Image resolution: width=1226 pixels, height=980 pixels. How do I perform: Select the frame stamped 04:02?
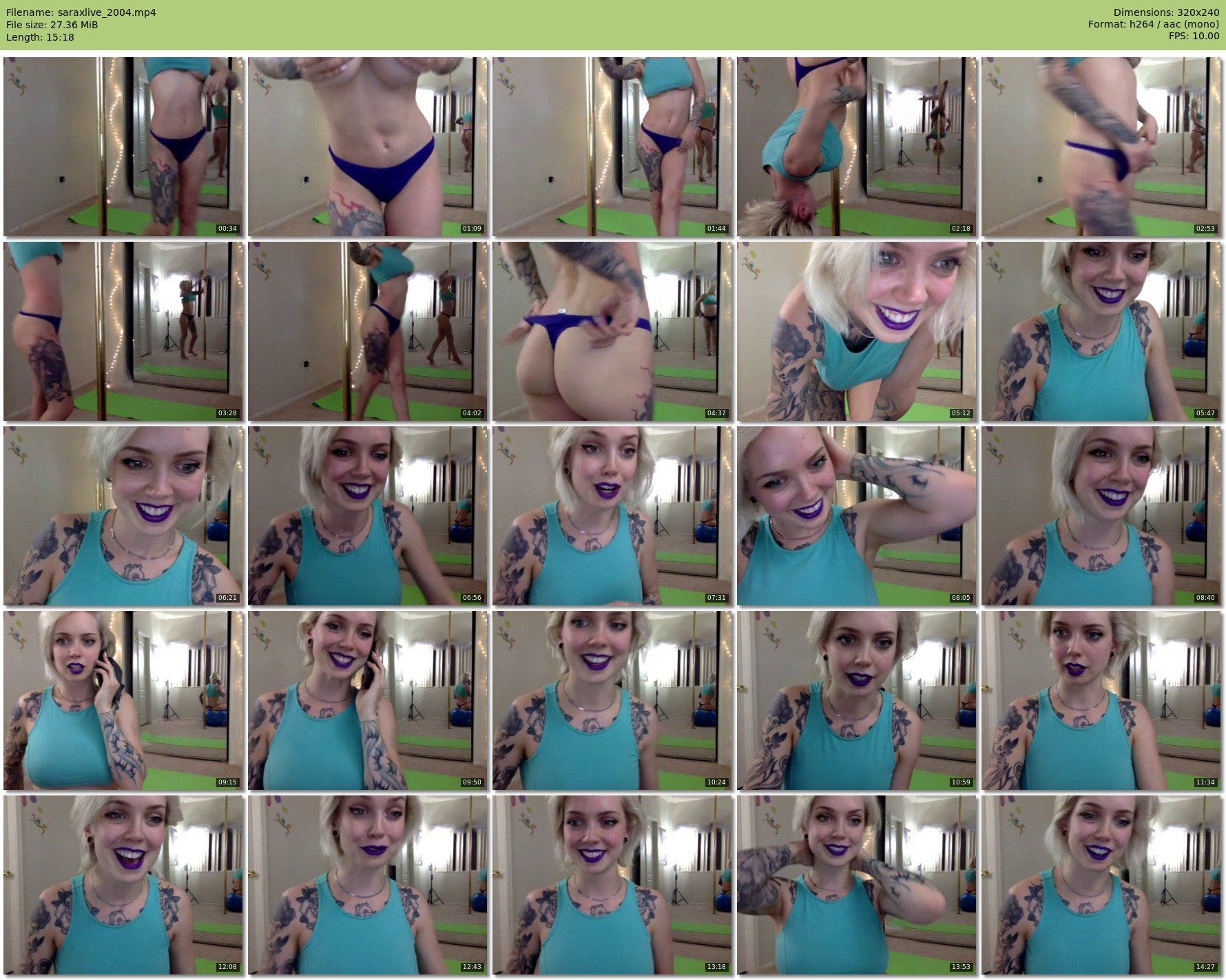(368, 331)
